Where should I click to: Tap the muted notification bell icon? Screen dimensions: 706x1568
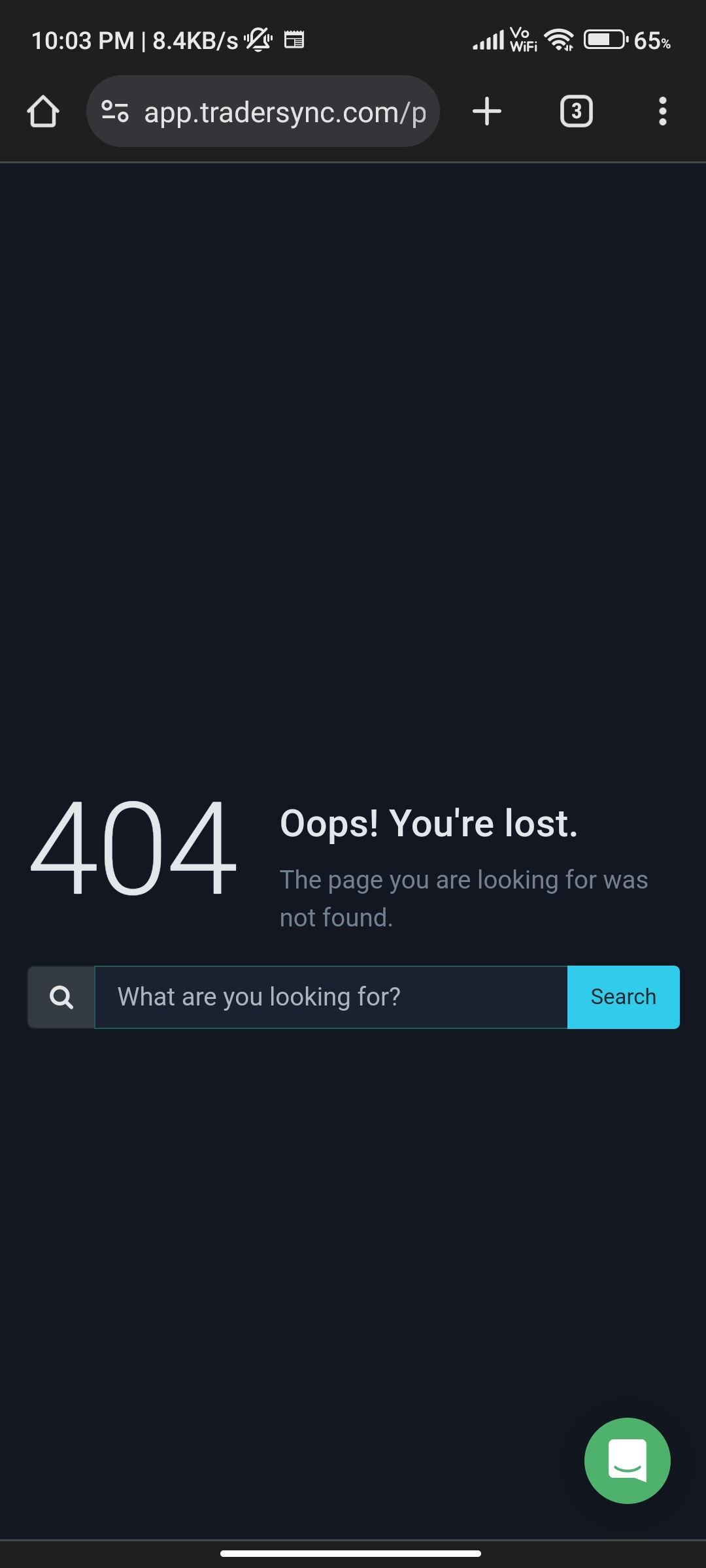pos(259,40)
